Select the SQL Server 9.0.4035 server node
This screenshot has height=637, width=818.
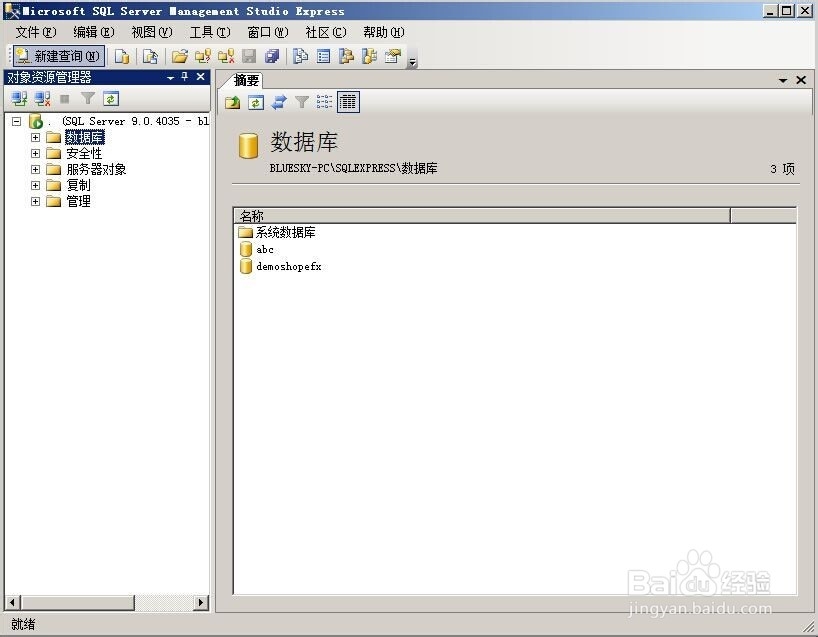[x=128, y=121]
